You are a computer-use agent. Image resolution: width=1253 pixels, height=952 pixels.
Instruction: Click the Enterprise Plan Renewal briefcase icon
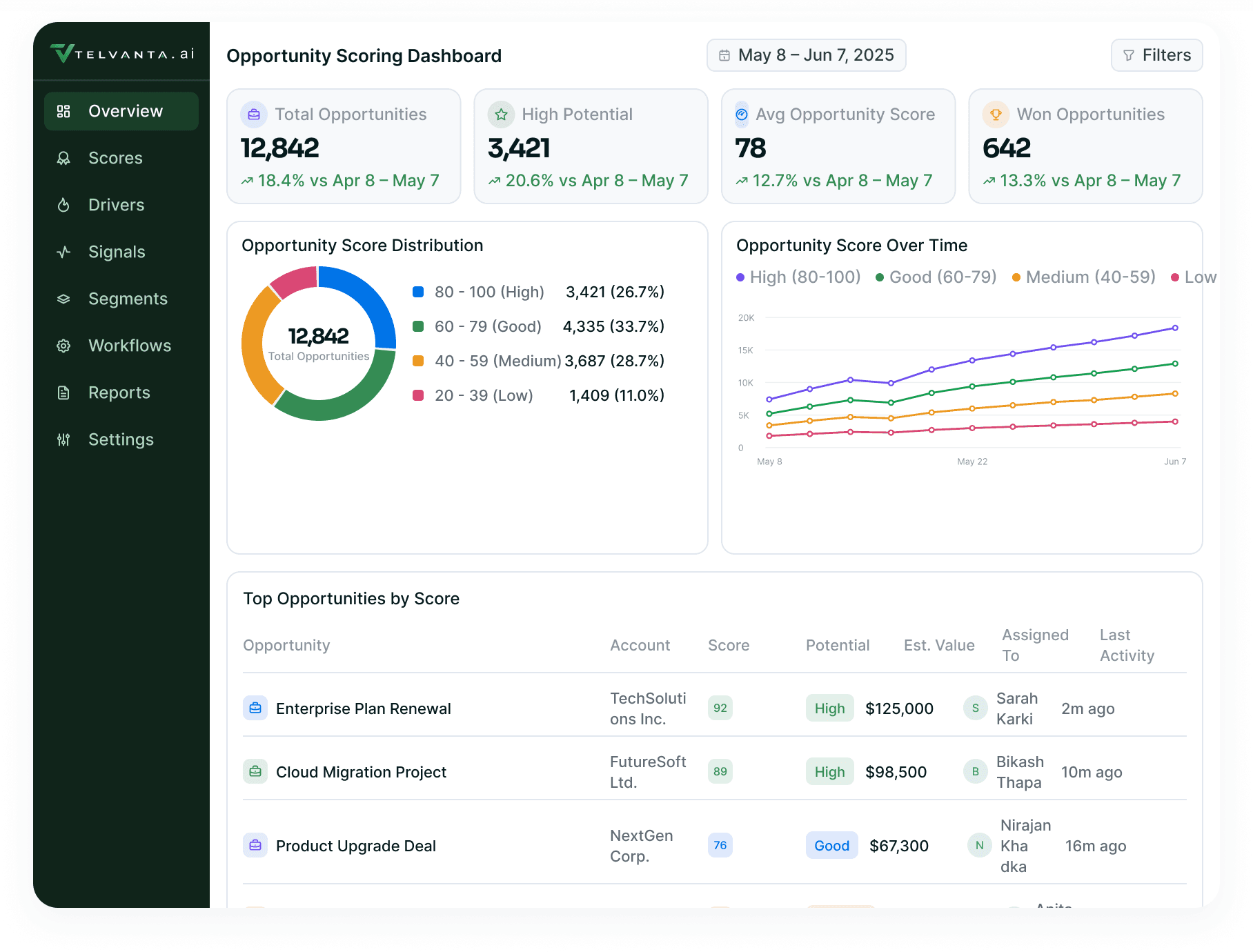coord(255,708)
